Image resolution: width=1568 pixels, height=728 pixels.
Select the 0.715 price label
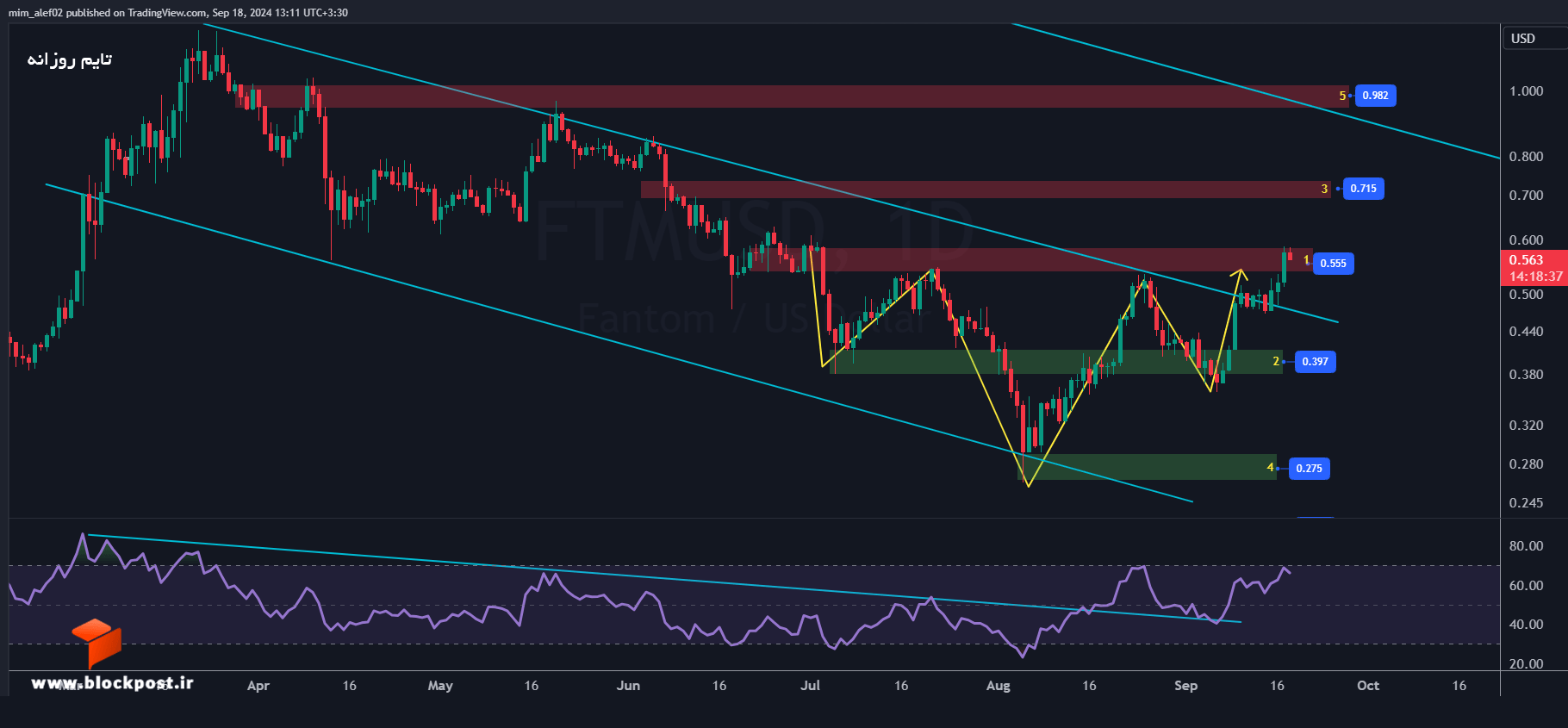(1363, 189)
